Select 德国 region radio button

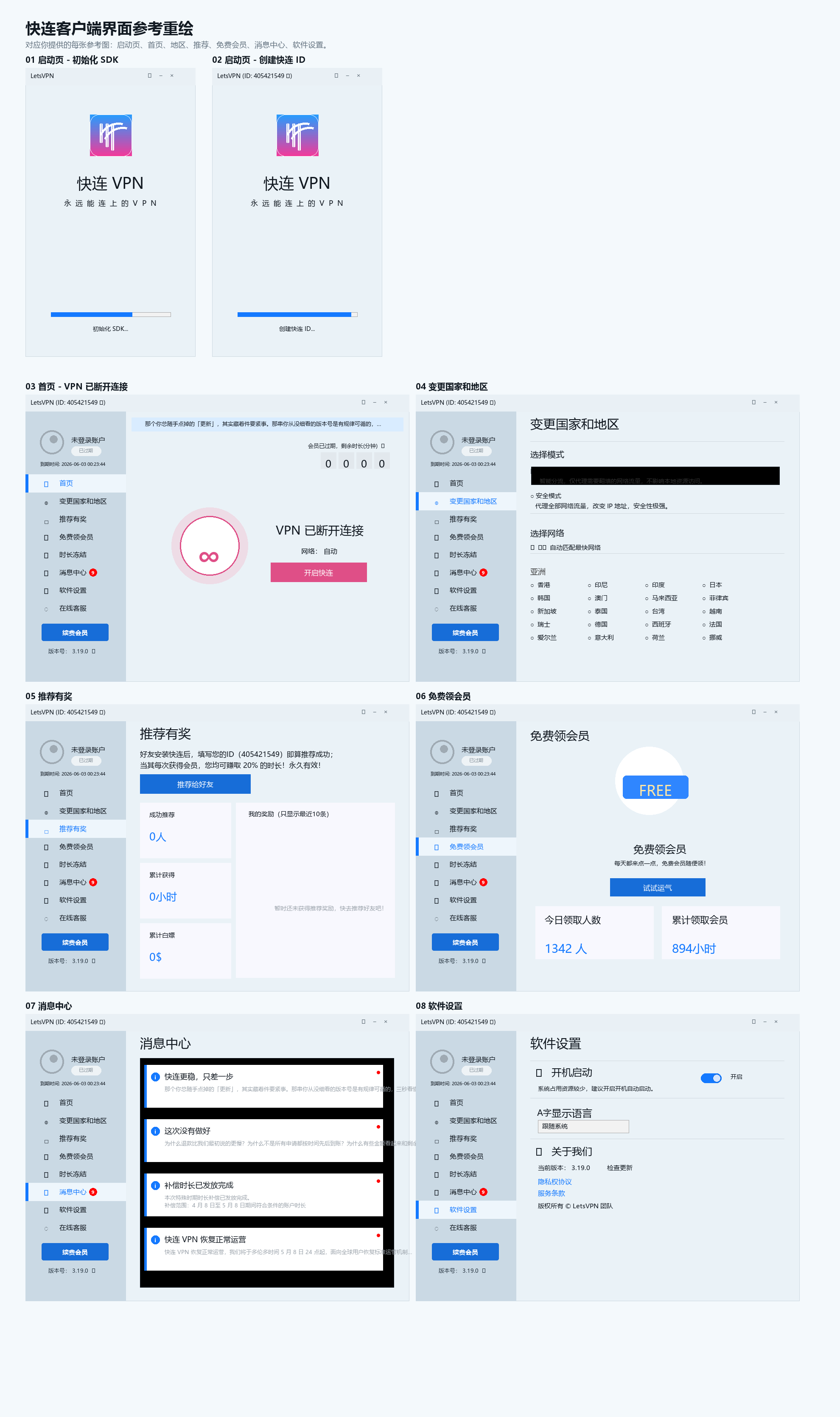point(589,625)
